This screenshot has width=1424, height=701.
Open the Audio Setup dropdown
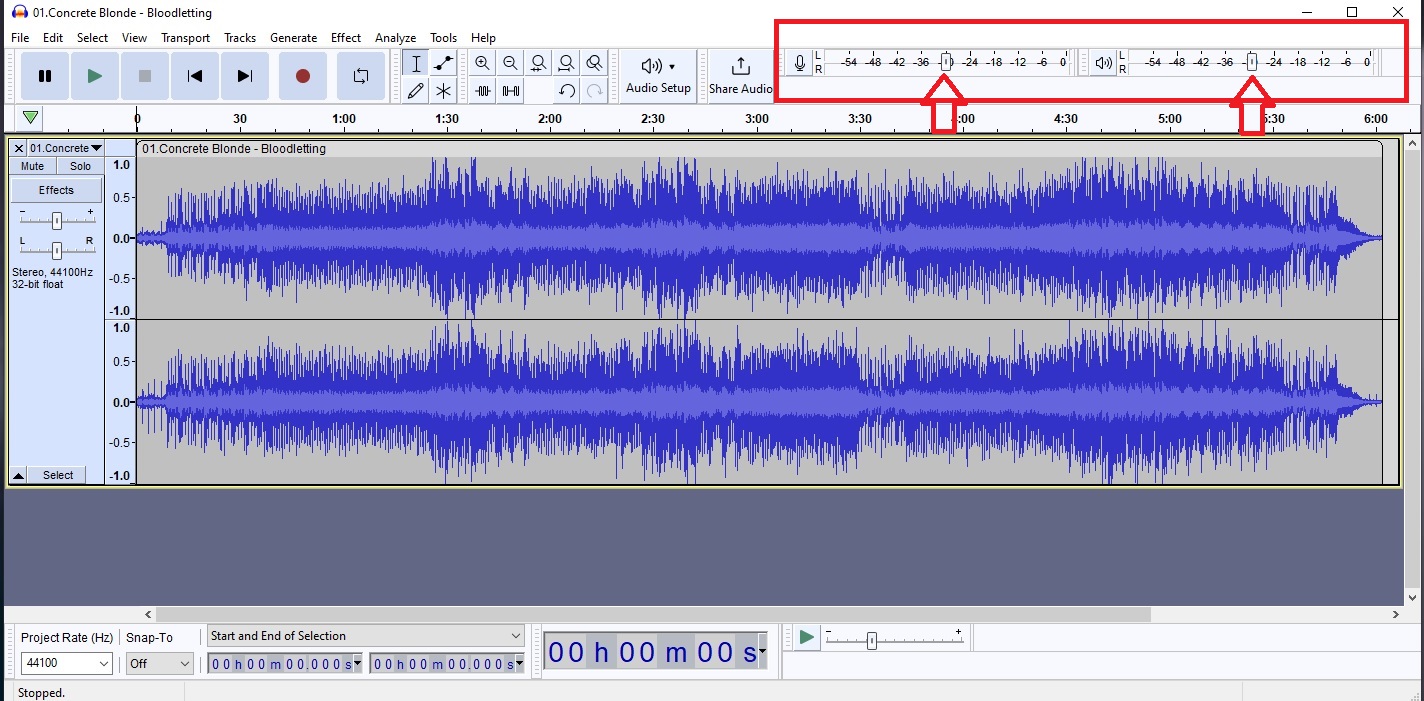(x=658, y=76)
